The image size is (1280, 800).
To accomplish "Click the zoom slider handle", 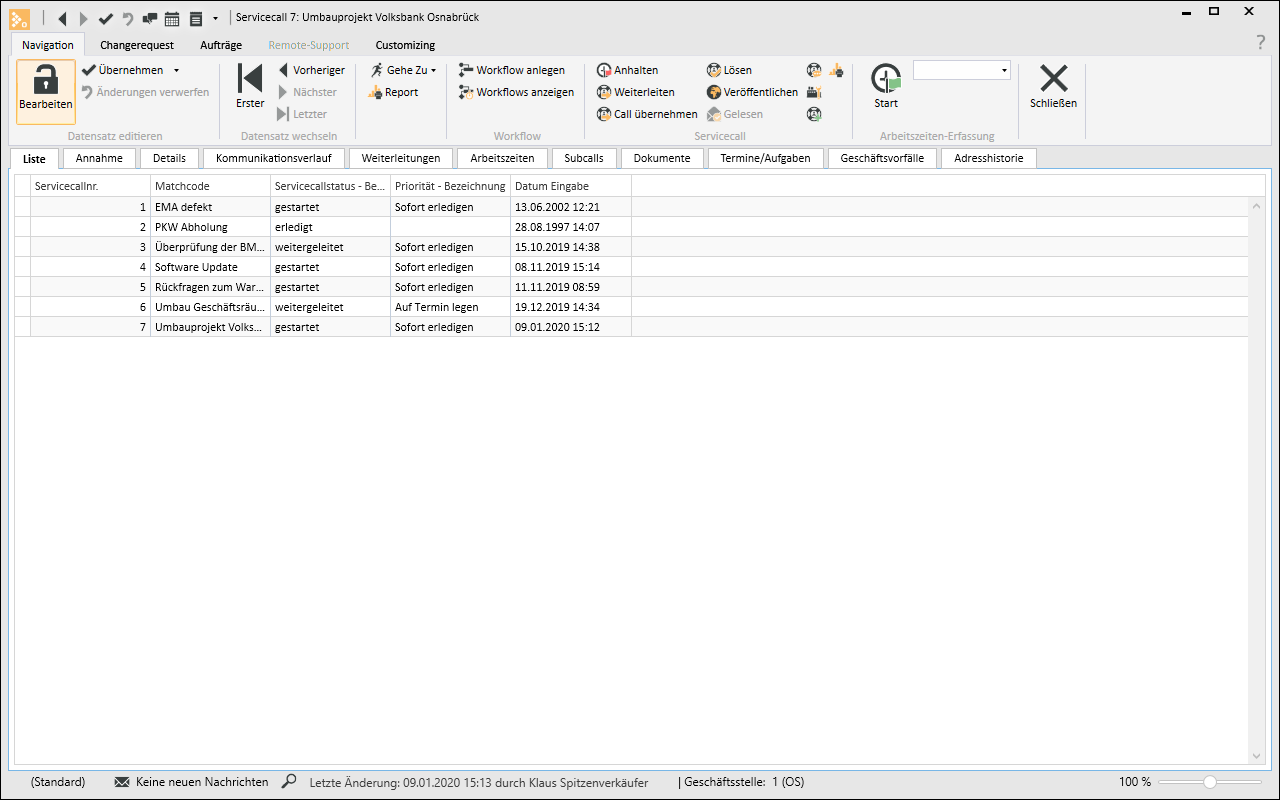I will [x=1210, y=782].
